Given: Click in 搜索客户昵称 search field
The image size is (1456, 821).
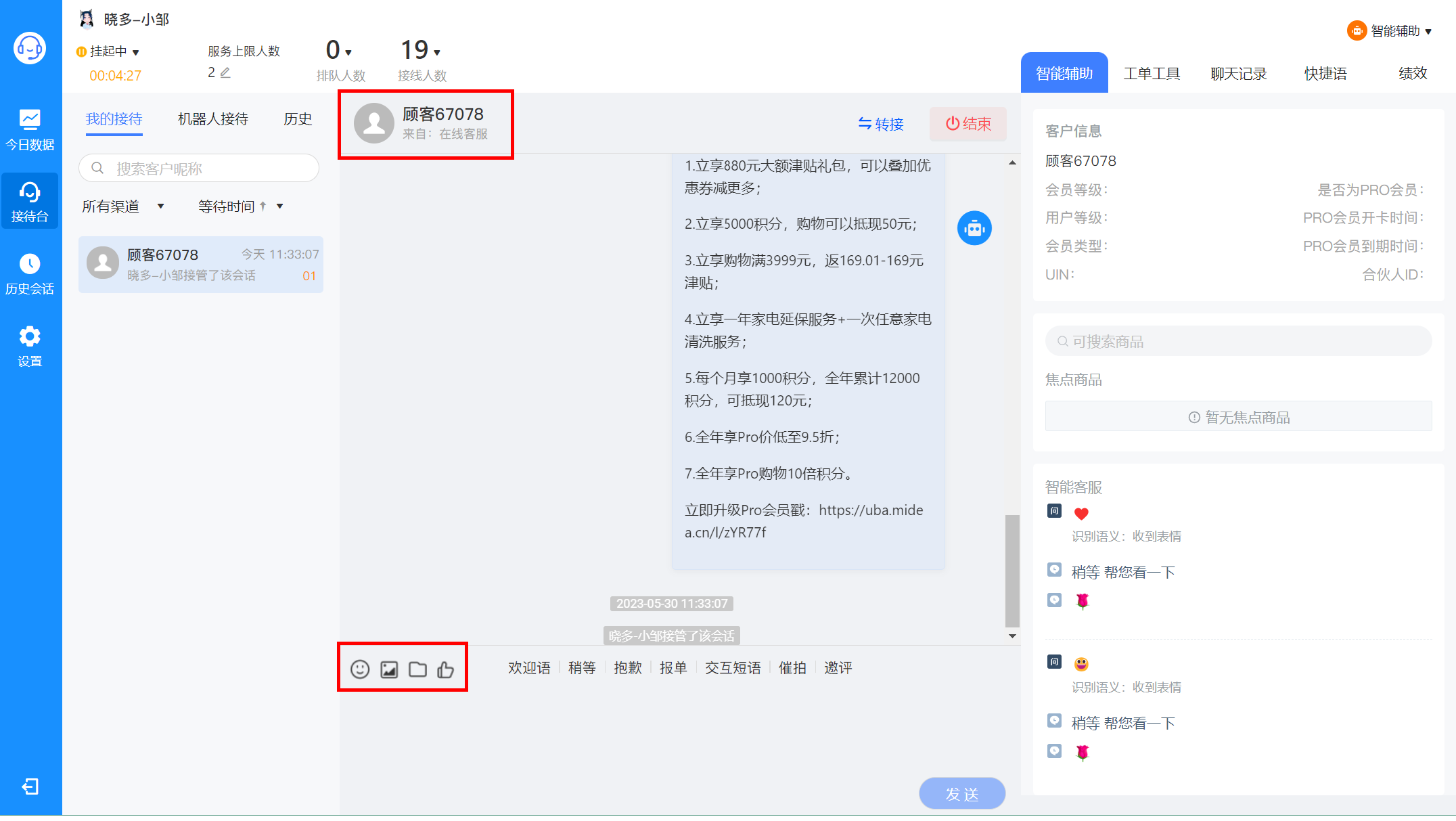Looking at the screenshot, I should tap(199, 168).
